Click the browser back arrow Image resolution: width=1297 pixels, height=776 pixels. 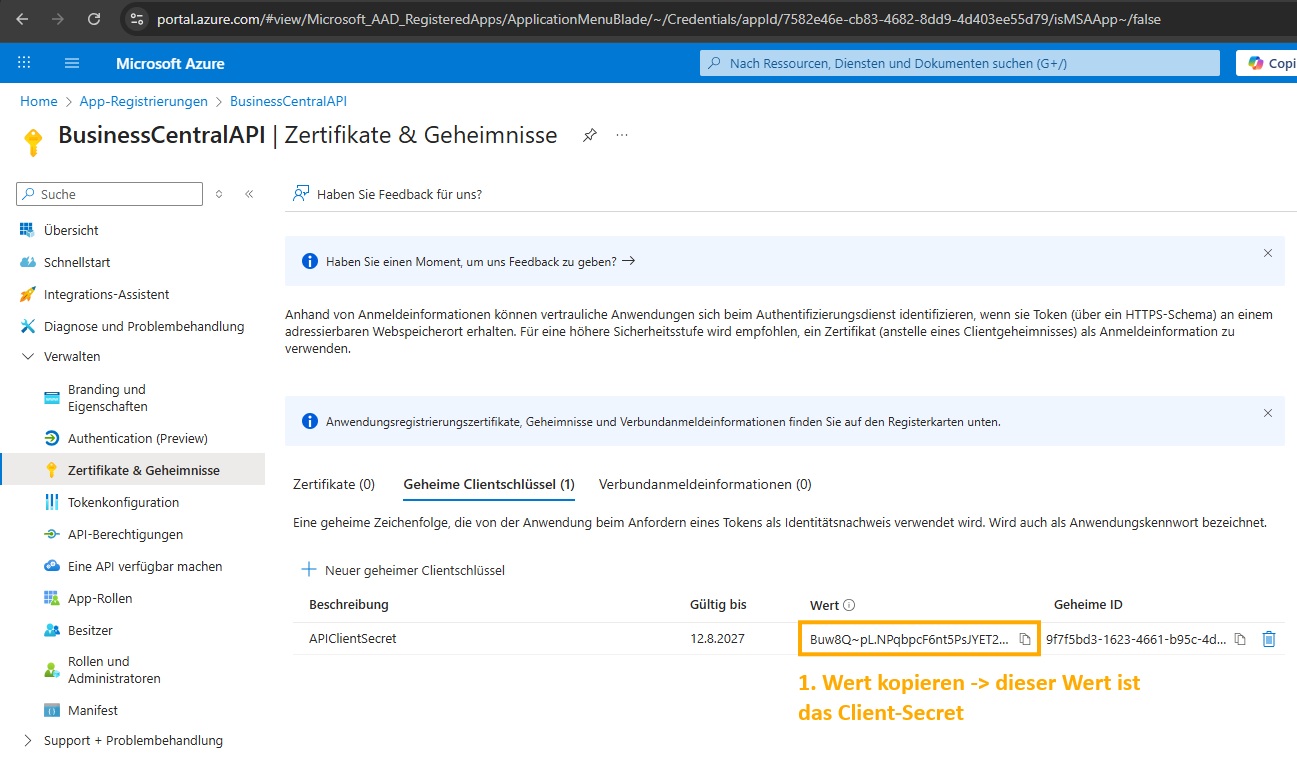[22, 19]
